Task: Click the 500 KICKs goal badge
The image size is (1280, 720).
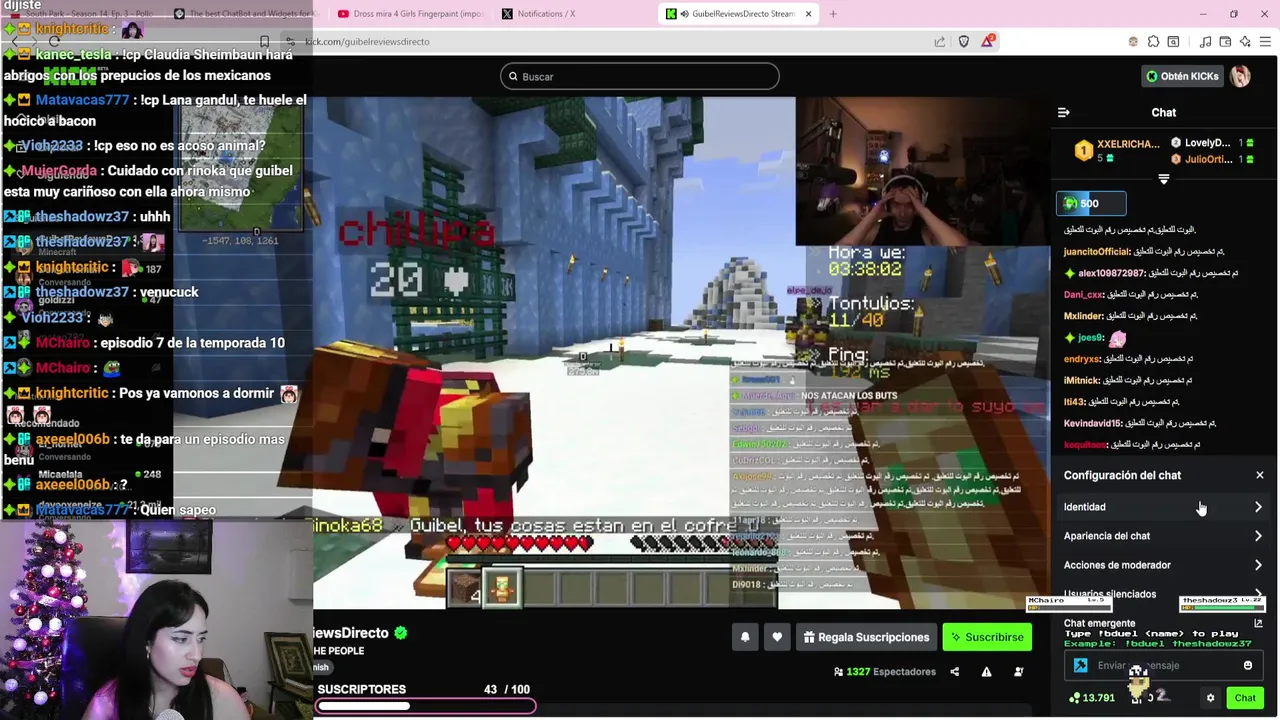Action: click(1091, 204)
